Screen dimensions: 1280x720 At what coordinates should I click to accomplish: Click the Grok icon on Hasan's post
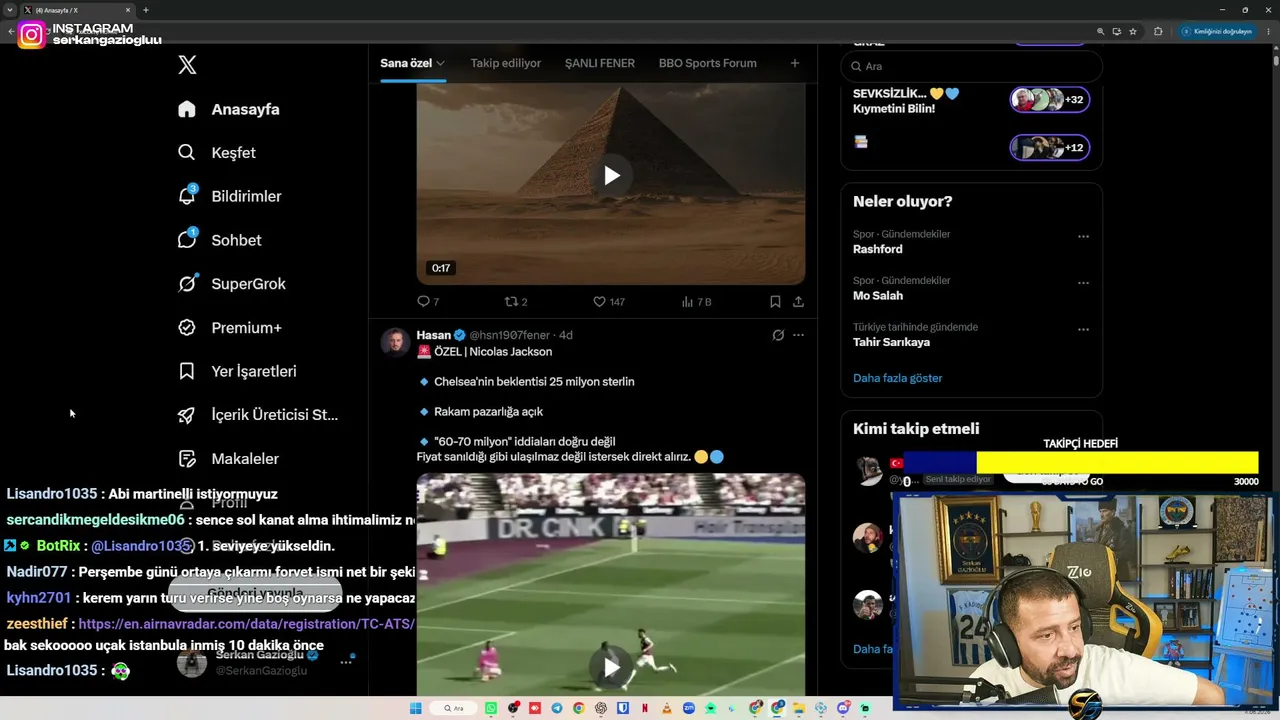point(778,335)
